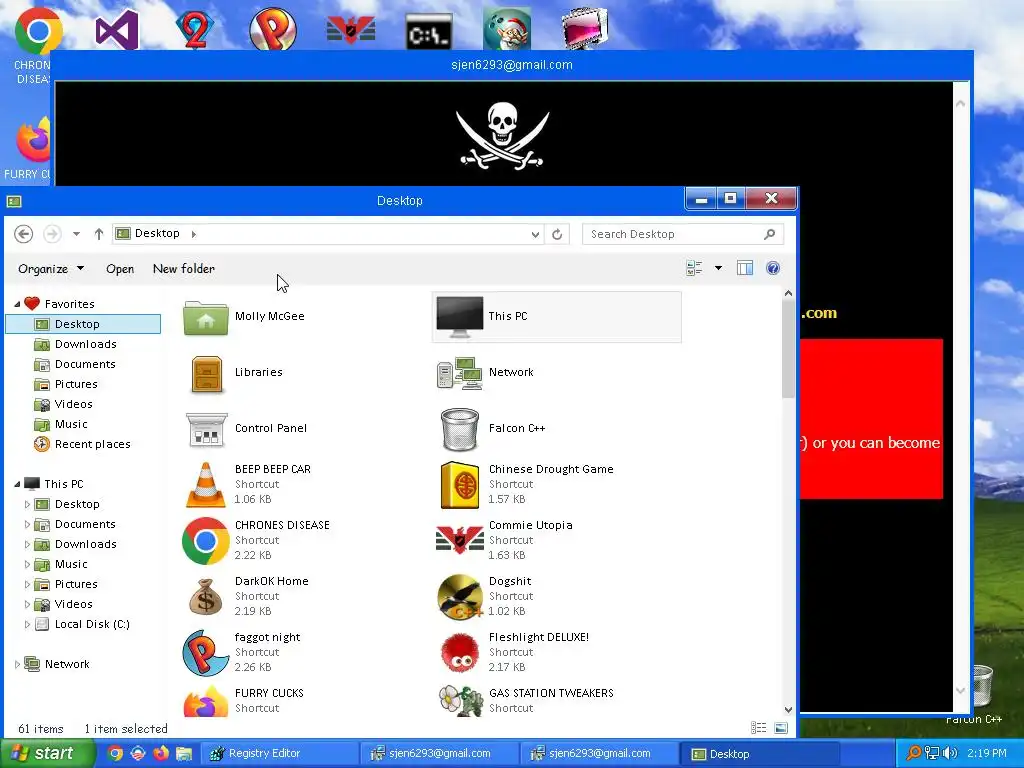The width and height of the screenshot is (1024, 768).
Task: Open the Organize dropdown menu
Action: pyautogui.click(x=51, y=268)
